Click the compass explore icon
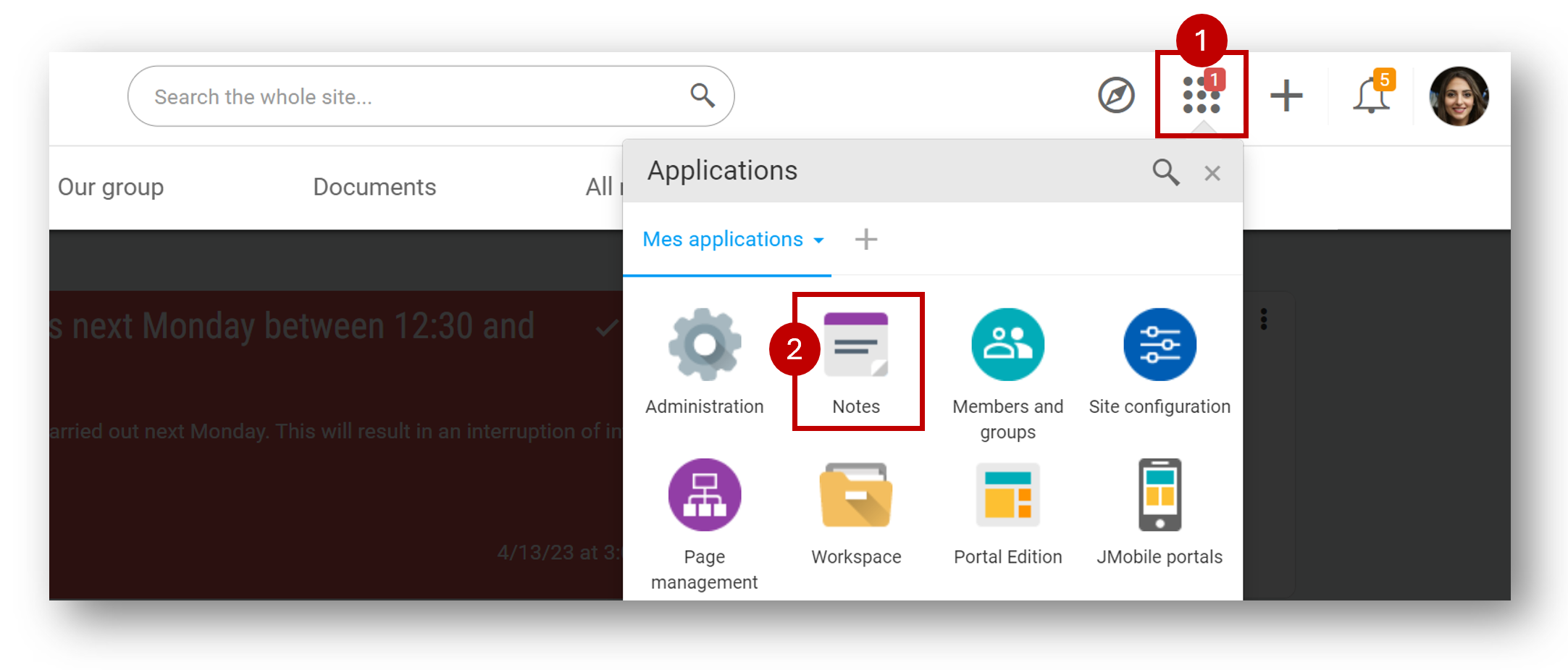The image size is (1568, 670). point(1116,95)
